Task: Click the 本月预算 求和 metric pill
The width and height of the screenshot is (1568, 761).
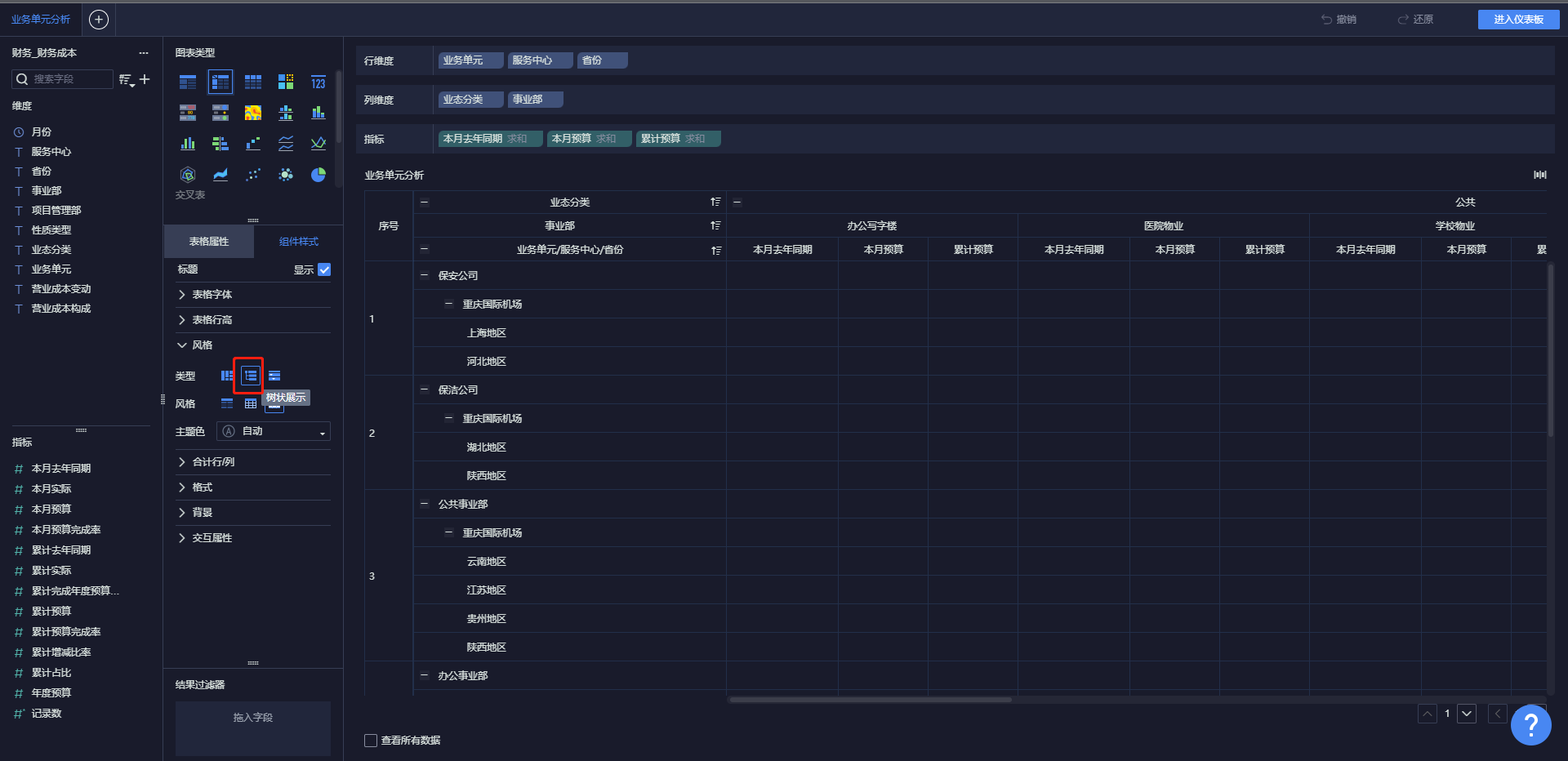Action: pos(589,139)
